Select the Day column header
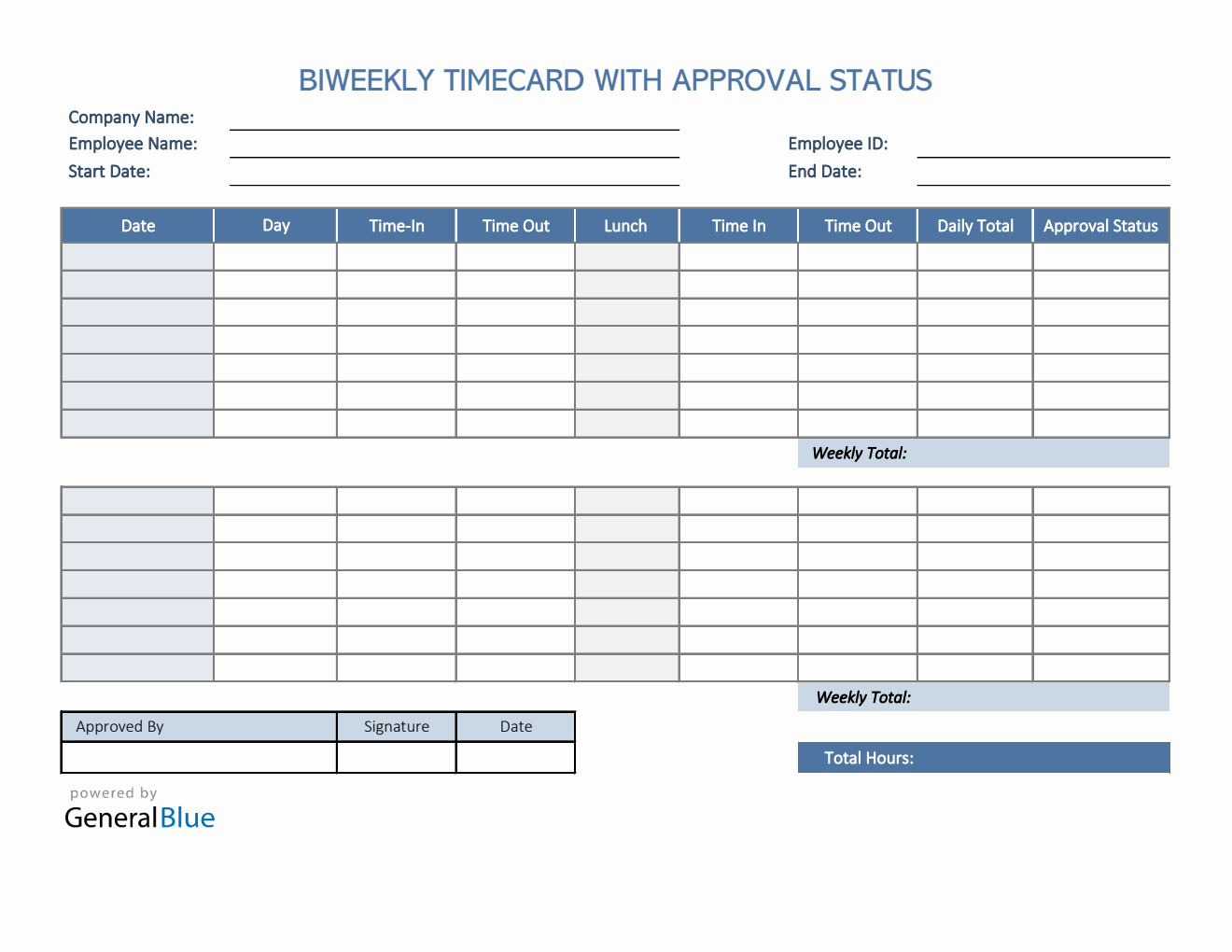The image size is (1232, 952). [x=274, y=225]
